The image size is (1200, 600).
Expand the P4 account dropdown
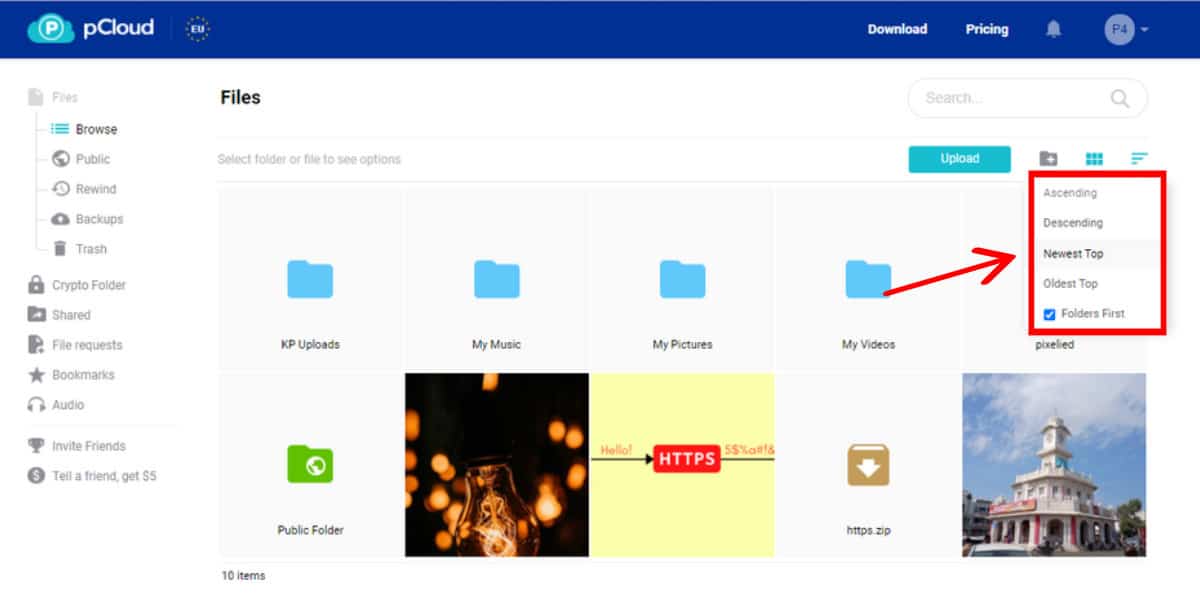coord(1127,29)
